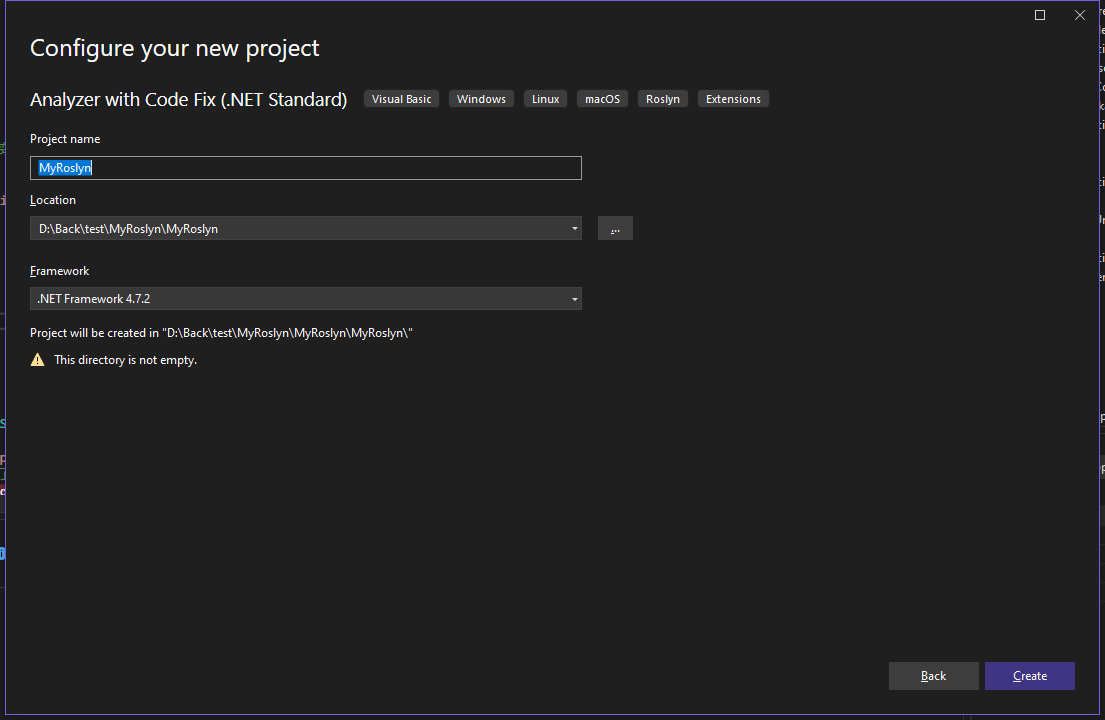This screenshot has height=720, width=1105.
Task: Browse for location with the ellipsis button
Action: (x=615, y=228)
